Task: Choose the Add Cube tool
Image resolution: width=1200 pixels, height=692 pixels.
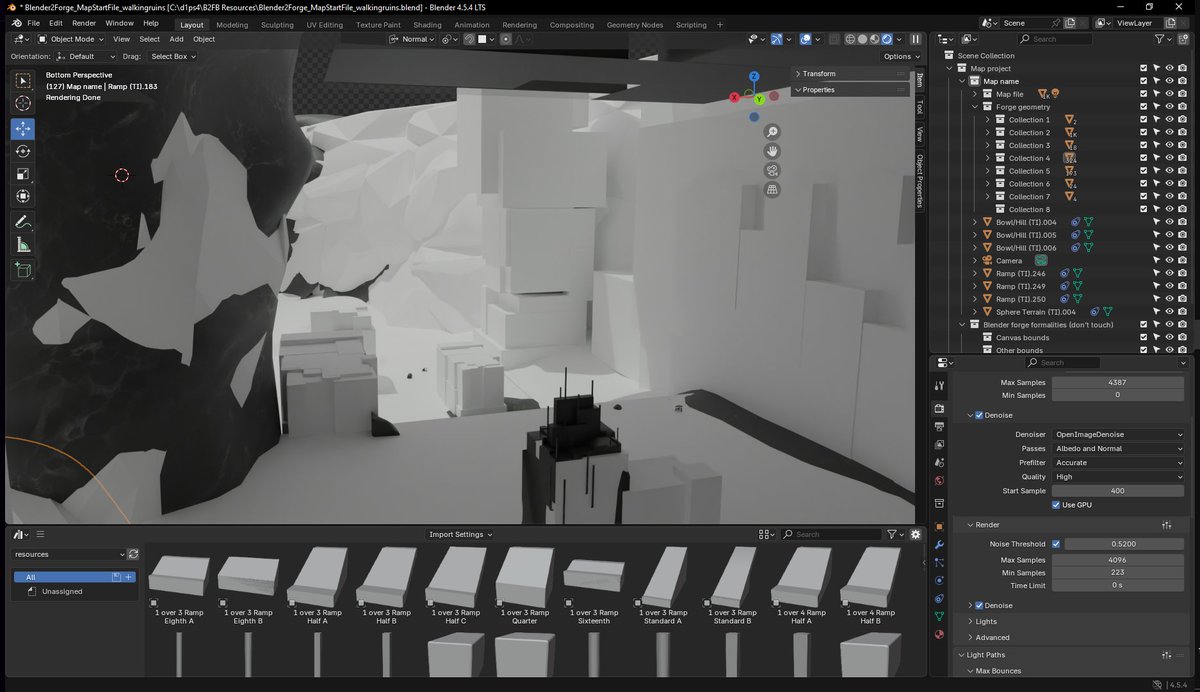Action: tap(23, 270)
